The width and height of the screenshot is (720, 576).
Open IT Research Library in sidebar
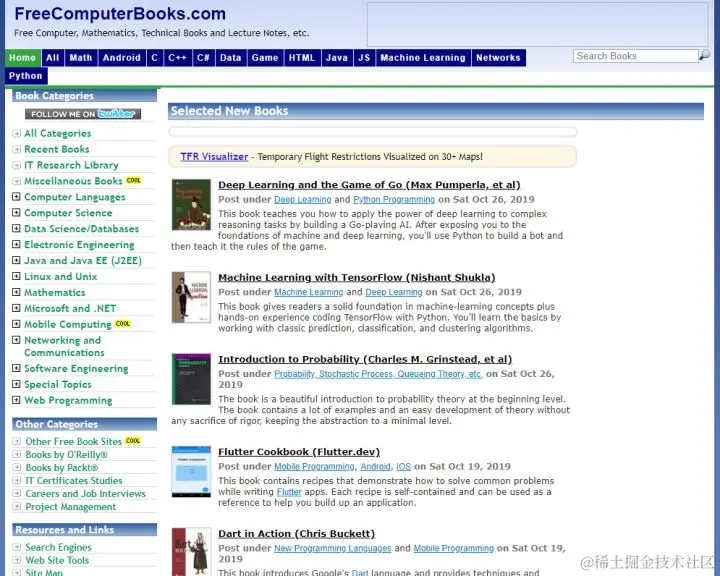pos(72,165)
